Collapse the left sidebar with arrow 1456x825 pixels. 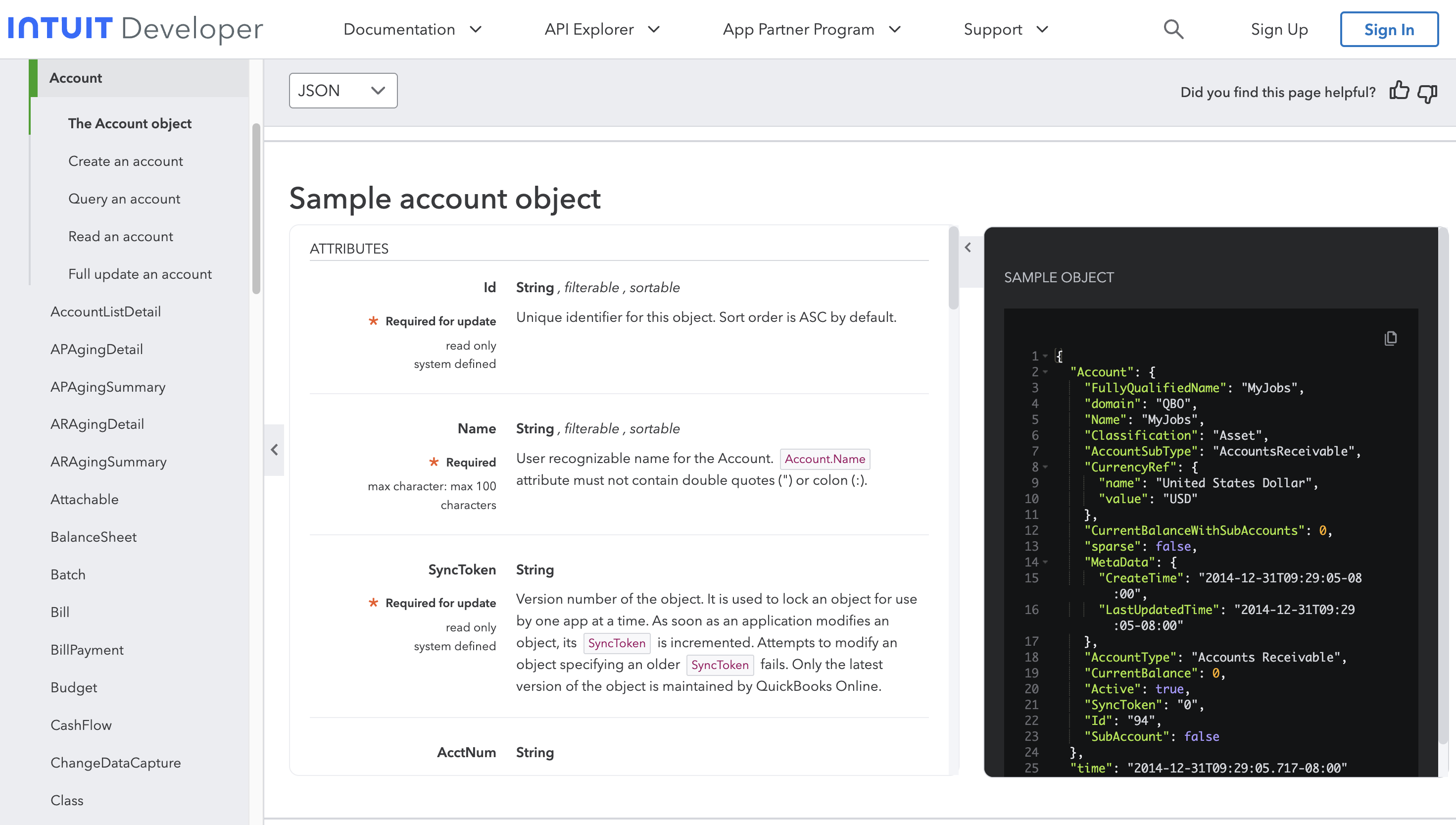point(275,450)
